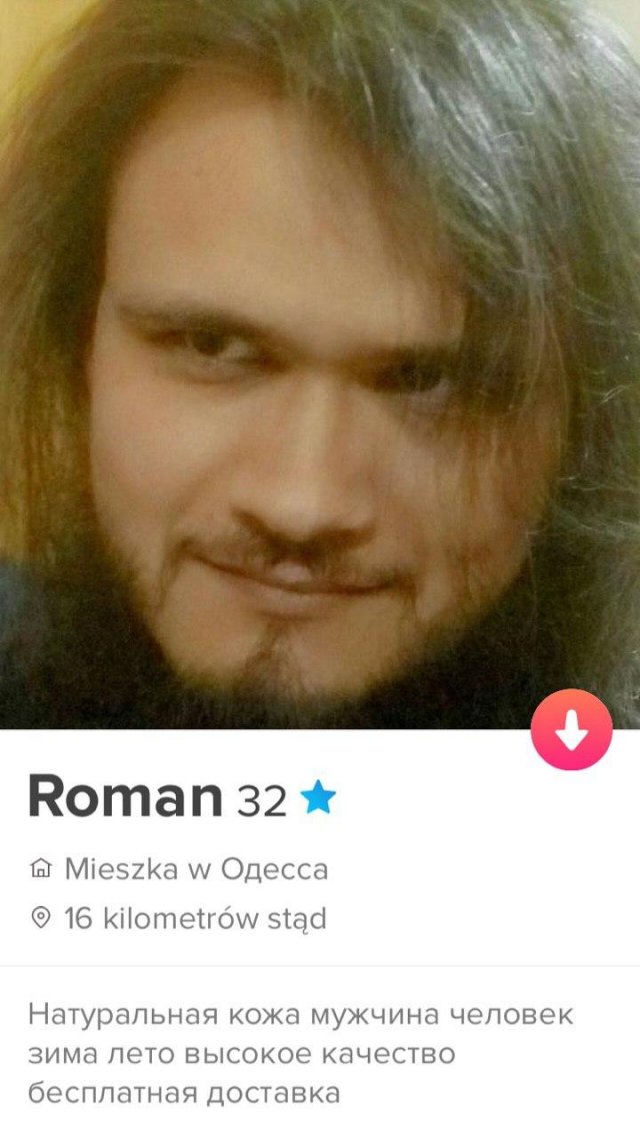This screenshot has height=1137, width=640.
Task: Tap the city name Одесса
Action: click(x=274, y=869)
